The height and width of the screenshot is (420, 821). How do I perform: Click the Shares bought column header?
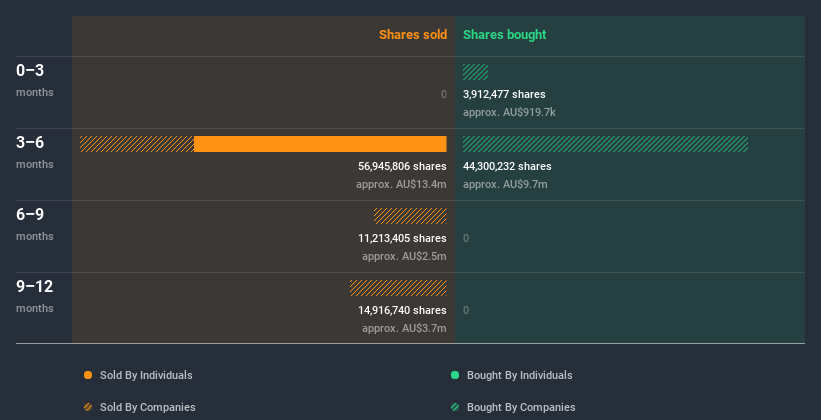pos(505,35)
